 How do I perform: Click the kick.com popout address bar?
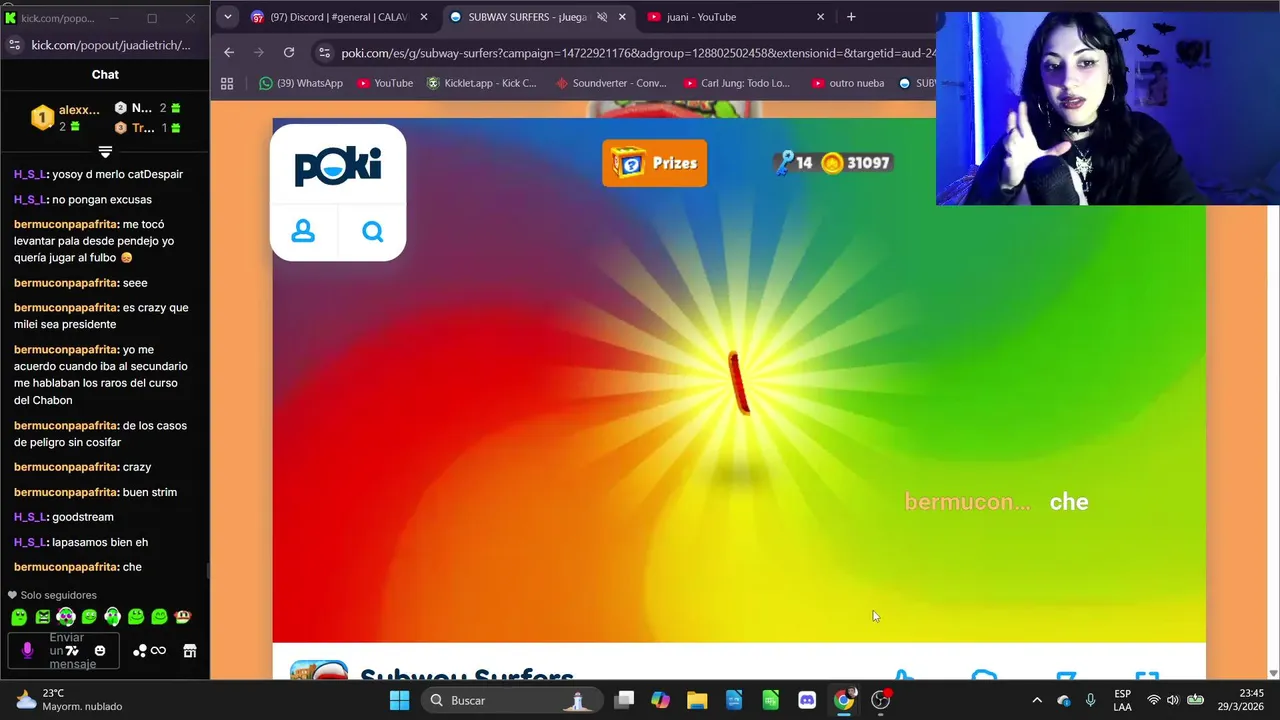[110, 45]
